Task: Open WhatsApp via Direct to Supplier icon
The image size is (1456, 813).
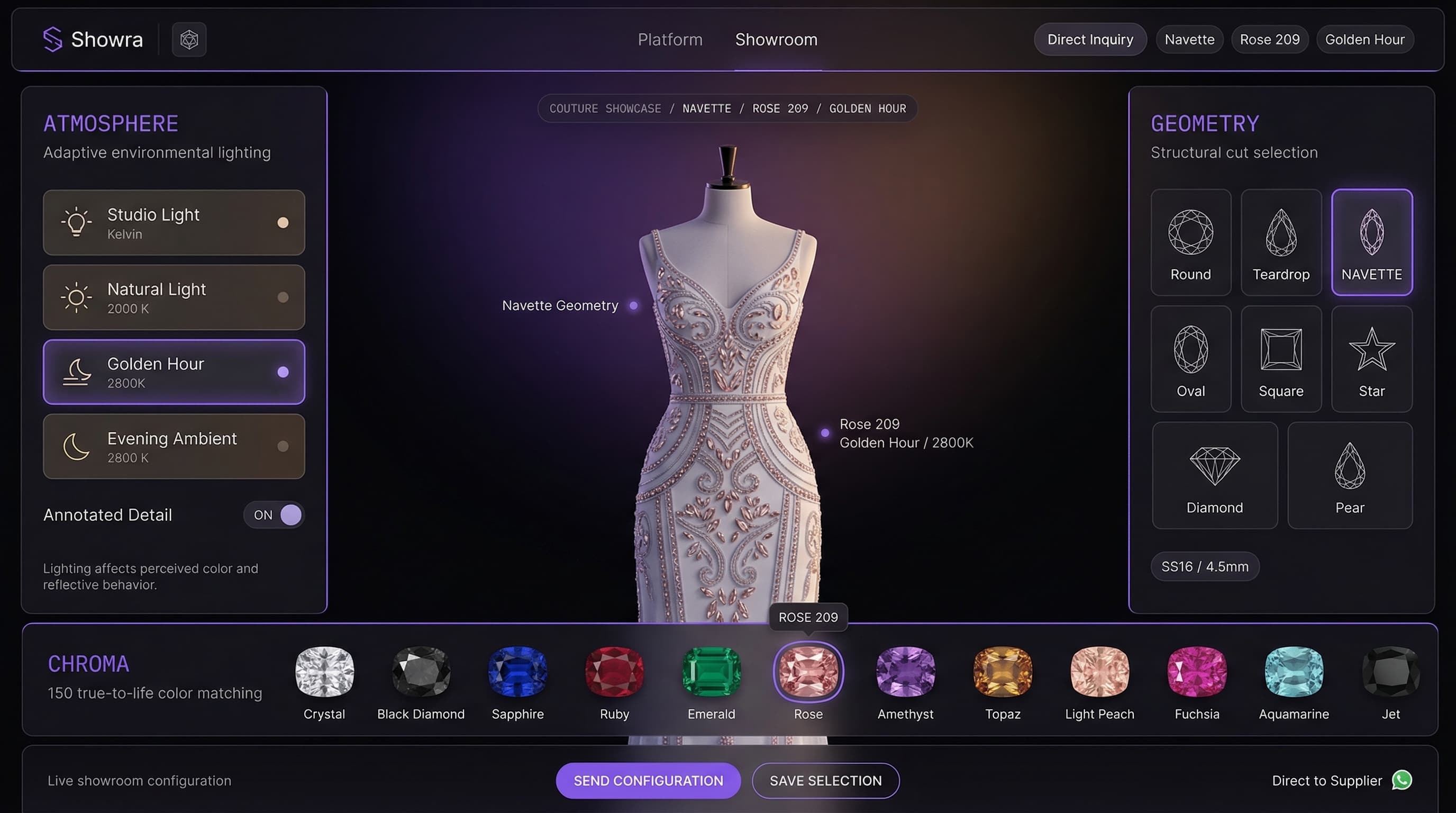Action: (1401, 781)
